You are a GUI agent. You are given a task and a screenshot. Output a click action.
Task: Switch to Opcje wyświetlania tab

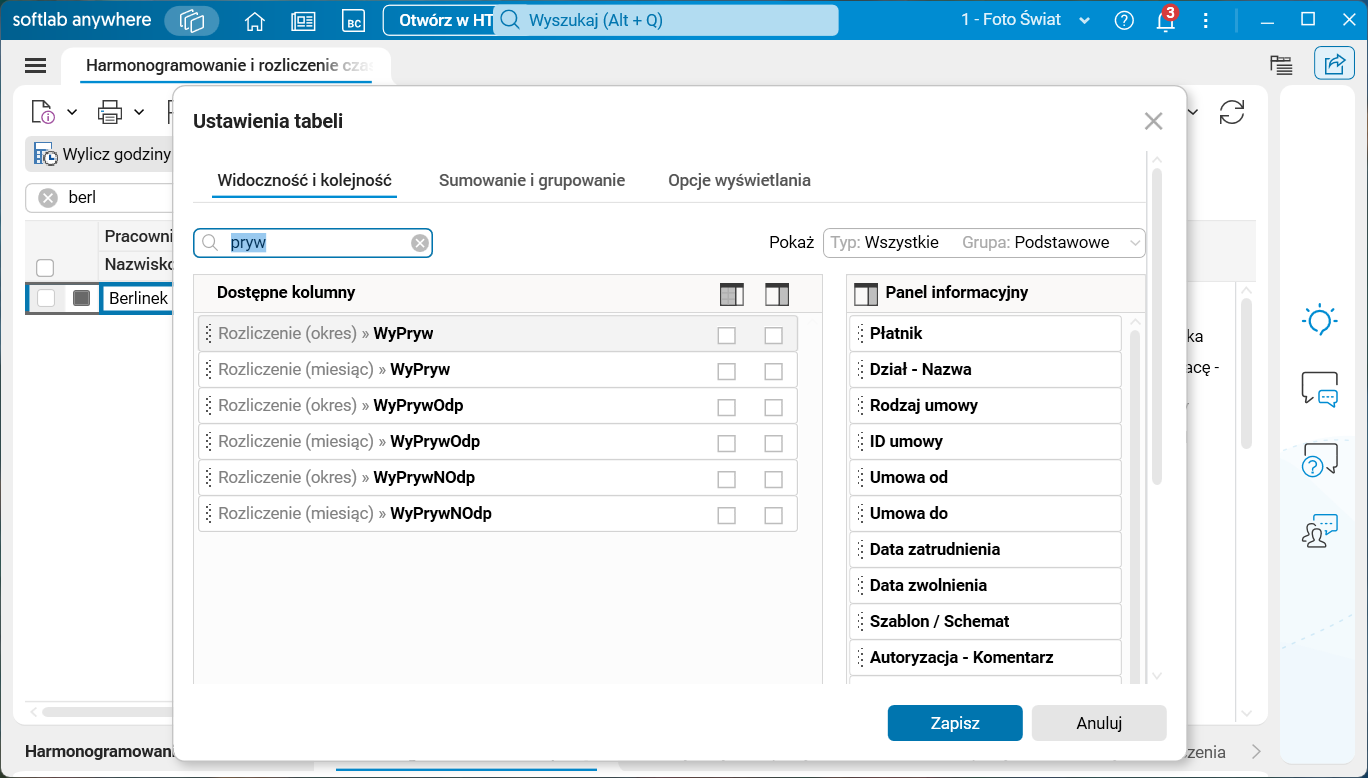tap(739, 181)
